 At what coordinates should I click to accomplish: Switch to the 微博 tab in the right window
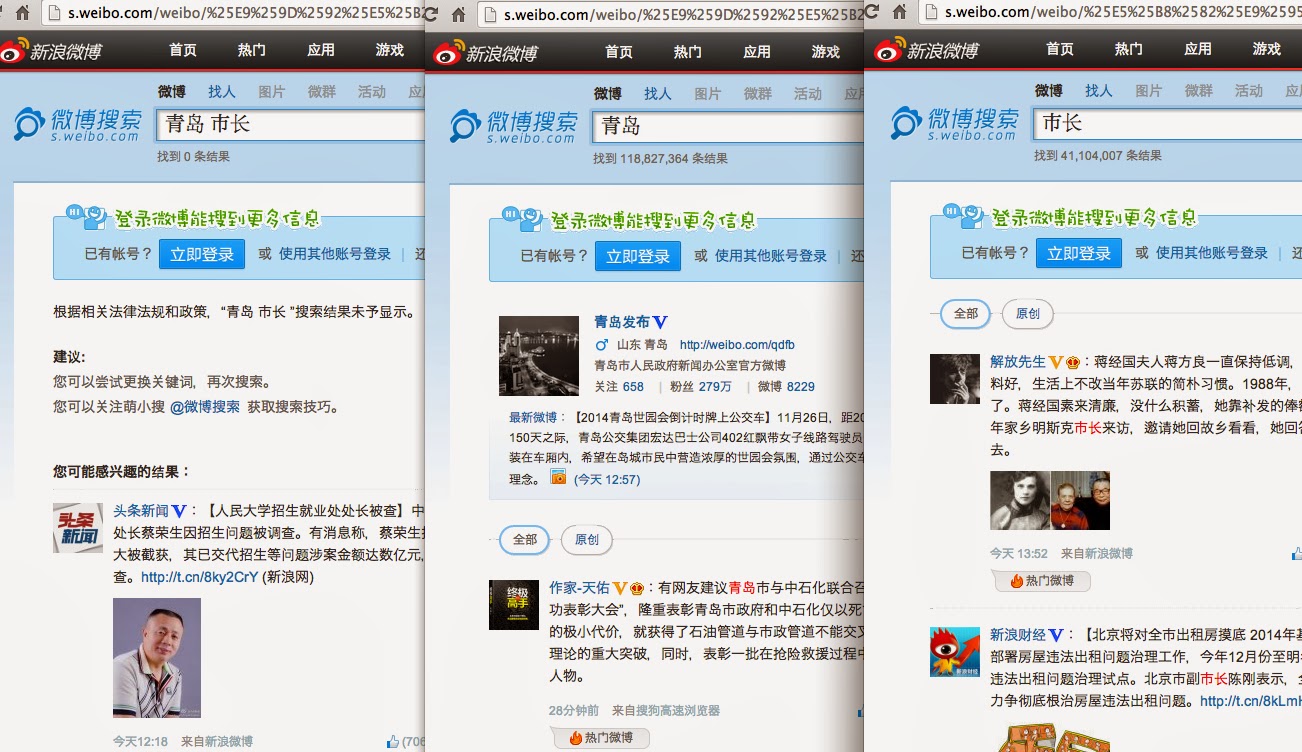pos(1049,91)
